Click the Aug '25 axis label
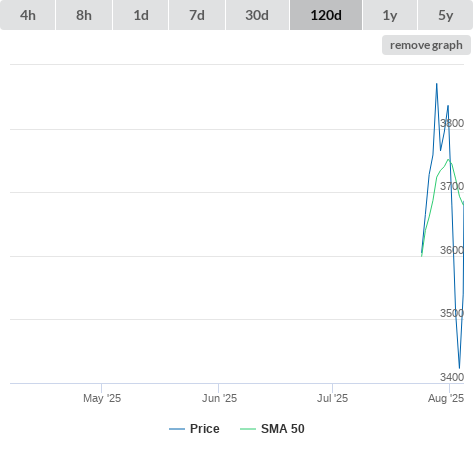Image resolution: width=474 pixels, height=455 pixels. pyautogui.click(x=446, y=398)
